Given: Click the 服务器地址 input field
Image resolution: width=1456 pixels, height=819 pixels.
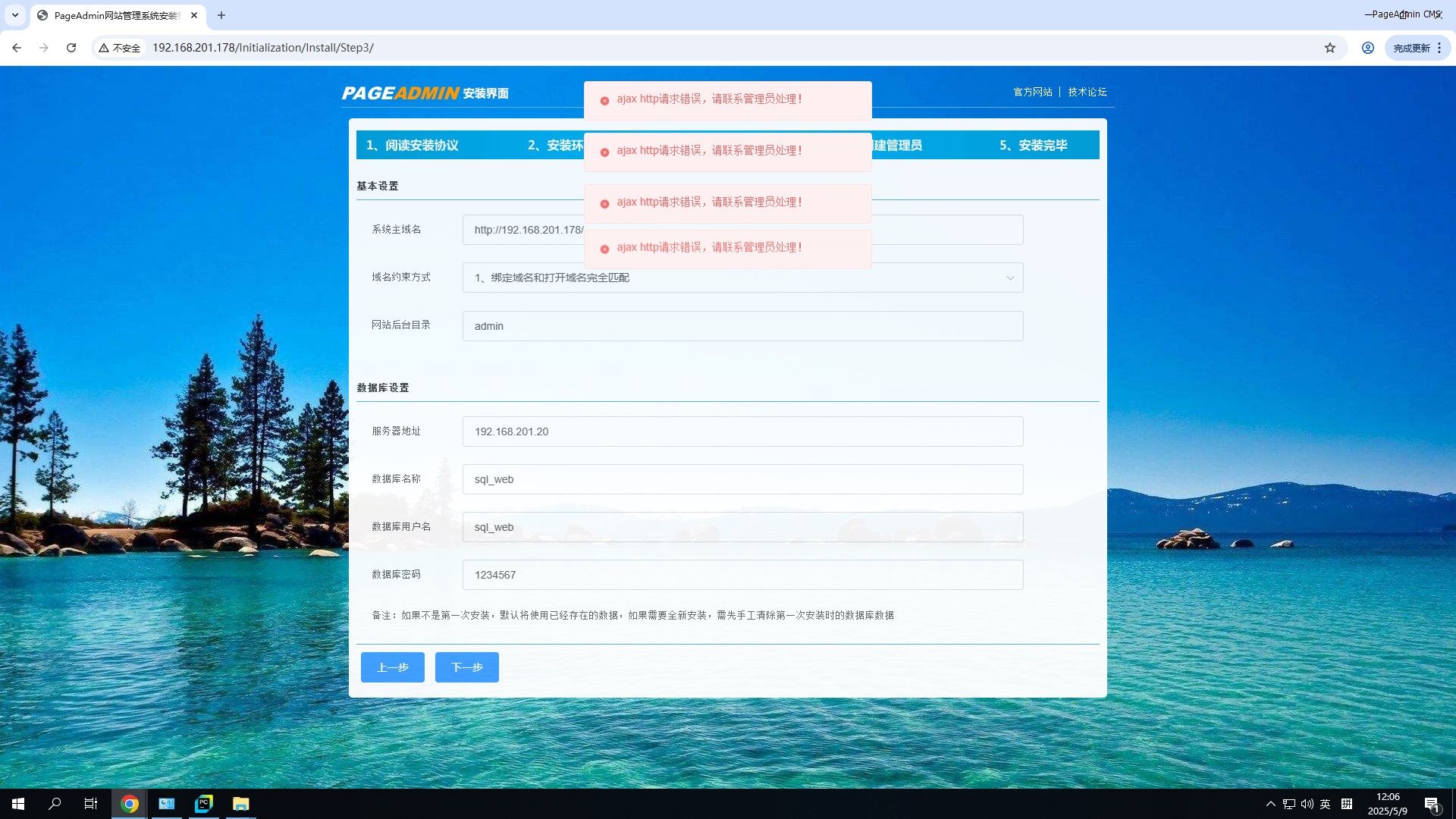Looking at the screenshot, I should point(742,431).
